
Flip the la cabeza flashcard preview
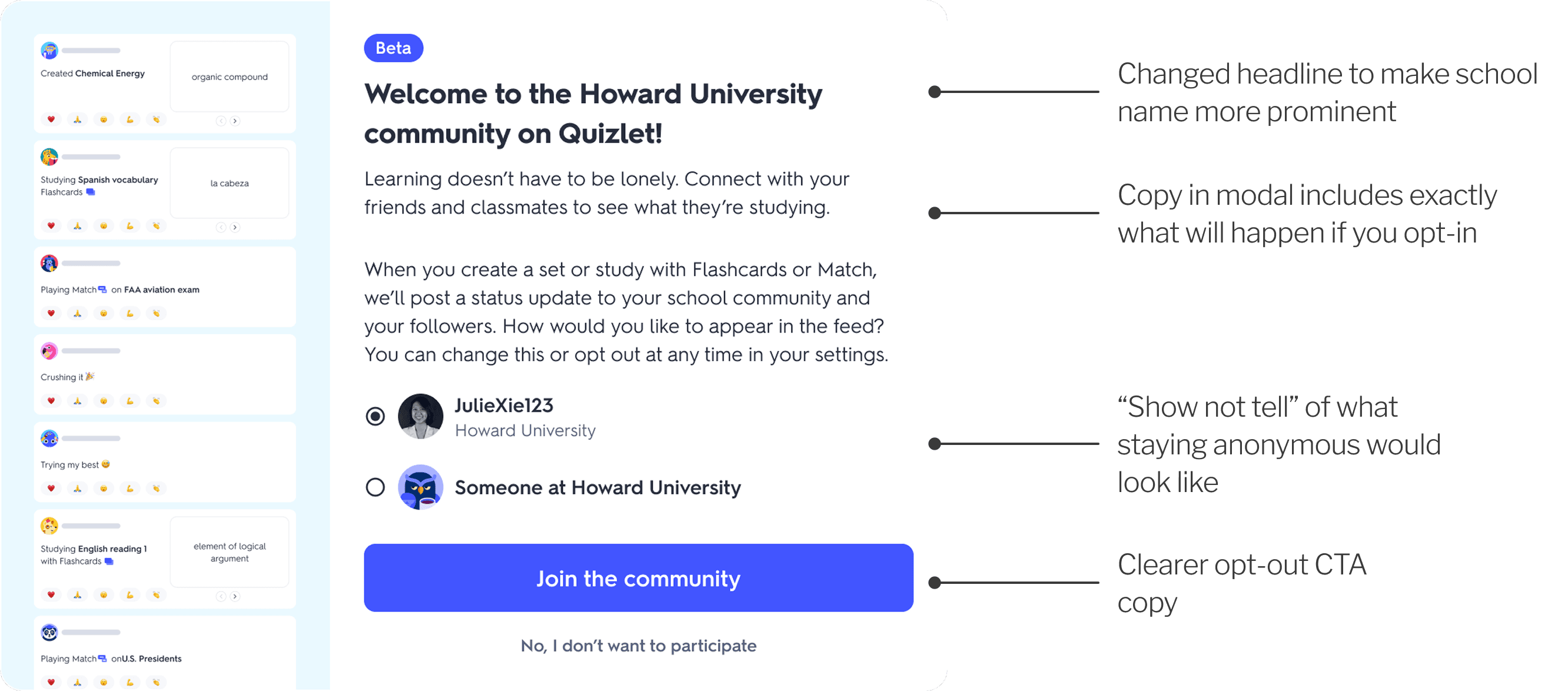point(230,182)
